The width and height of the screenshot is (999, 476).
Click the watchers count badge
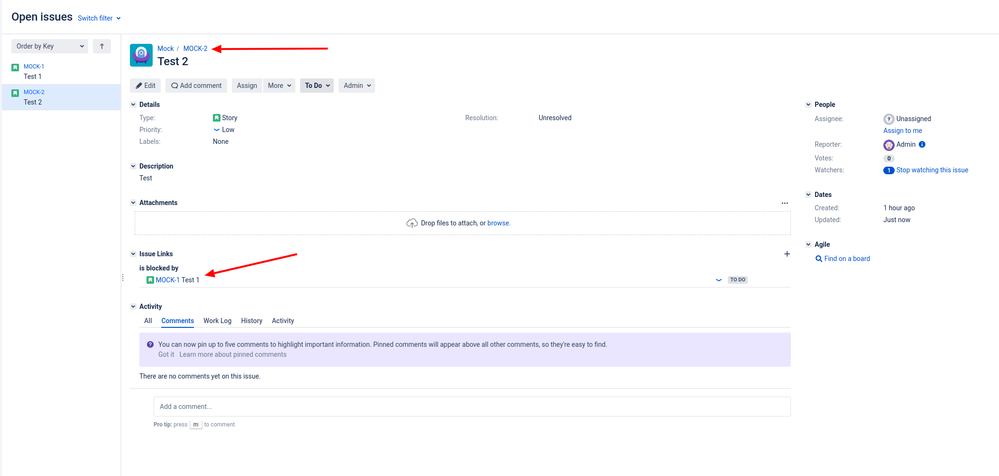tap(889, 170)
